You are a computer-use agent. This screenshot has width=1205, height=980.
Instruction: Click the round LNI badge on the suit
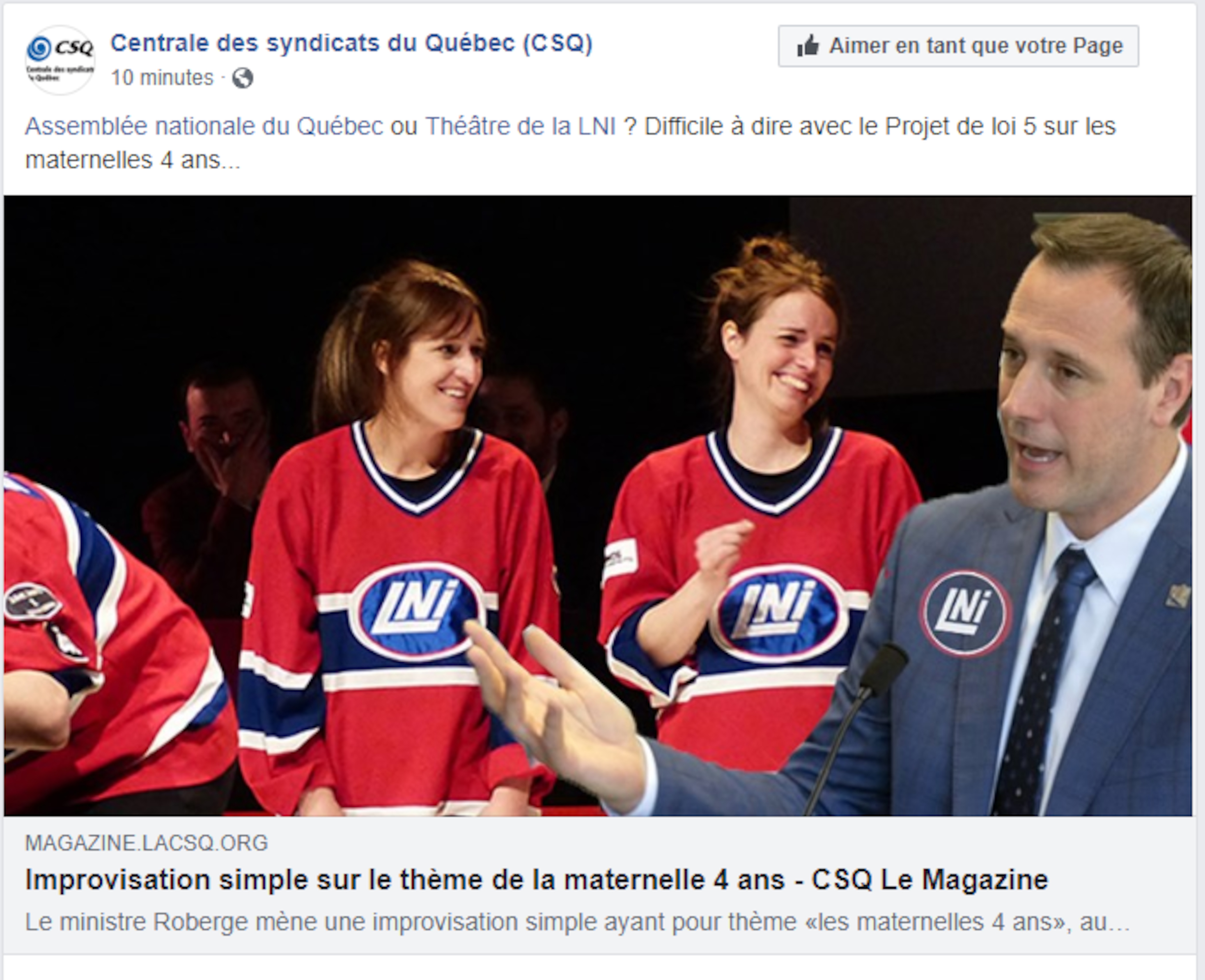[x=964, y=612]
